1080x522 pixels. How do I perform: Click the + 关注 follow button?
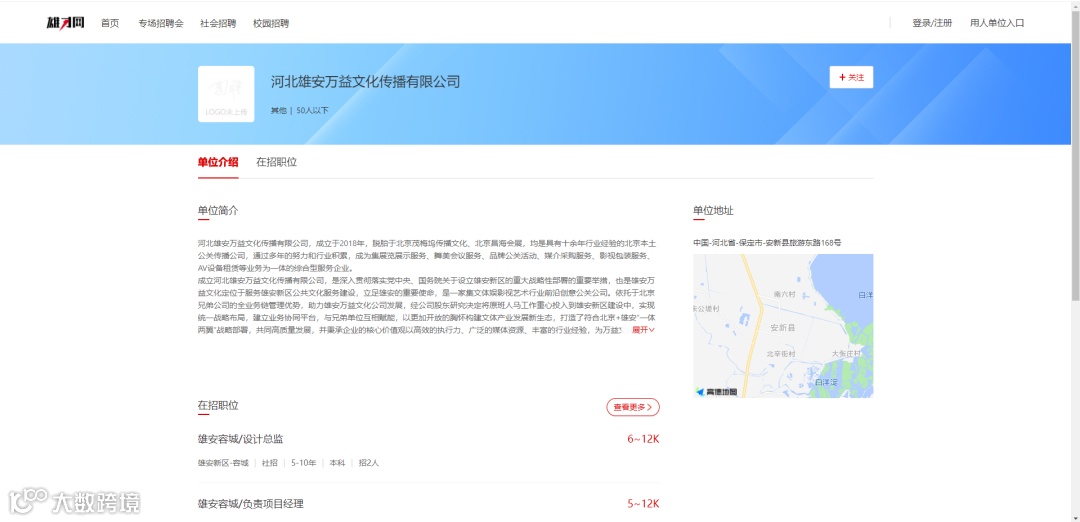(x=851, y=77)
